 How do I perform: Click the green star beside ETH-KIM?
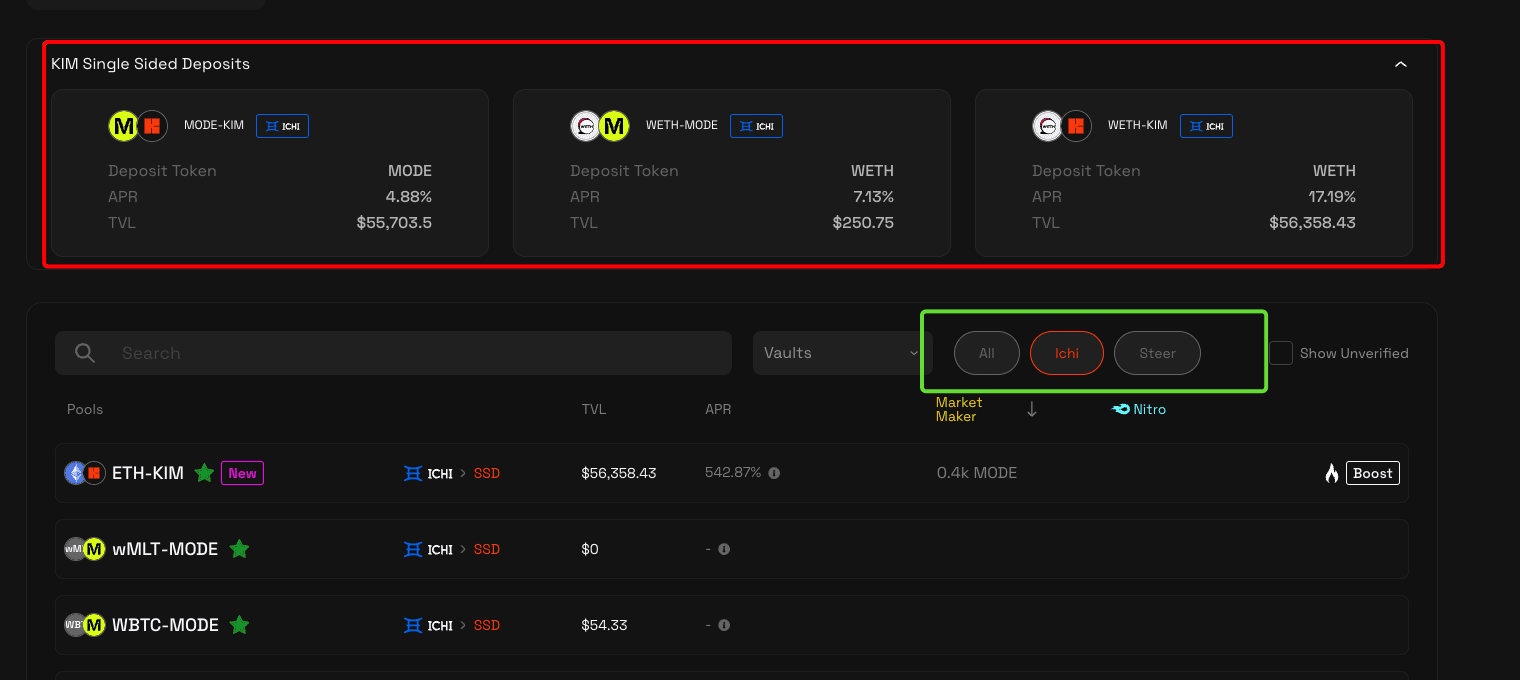(204, 473)
